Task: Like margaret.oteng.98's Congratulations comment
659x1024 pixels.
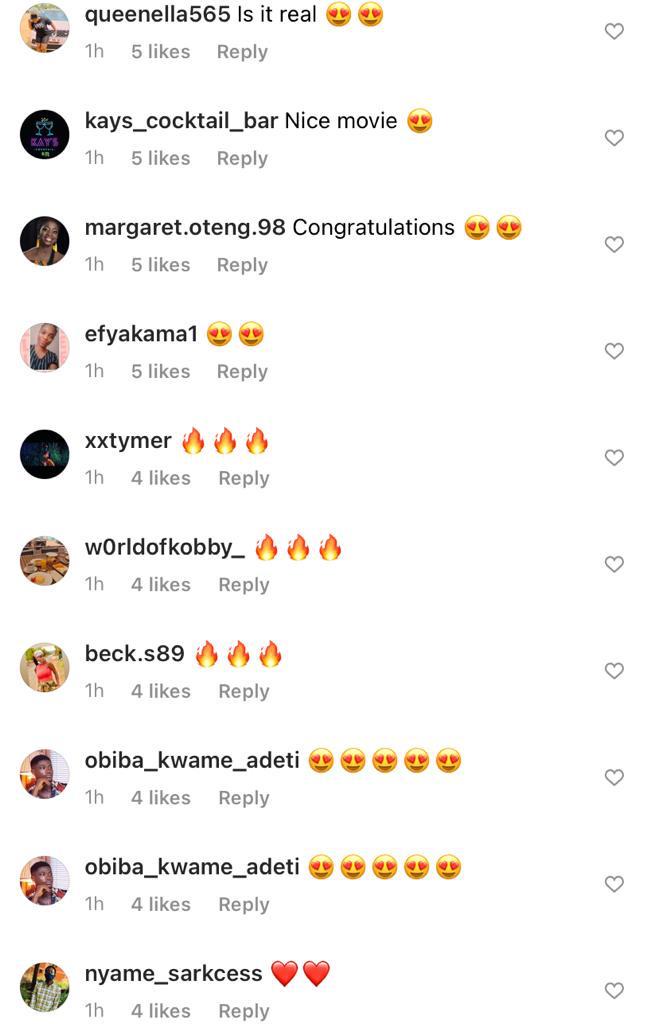Action: 614,244
